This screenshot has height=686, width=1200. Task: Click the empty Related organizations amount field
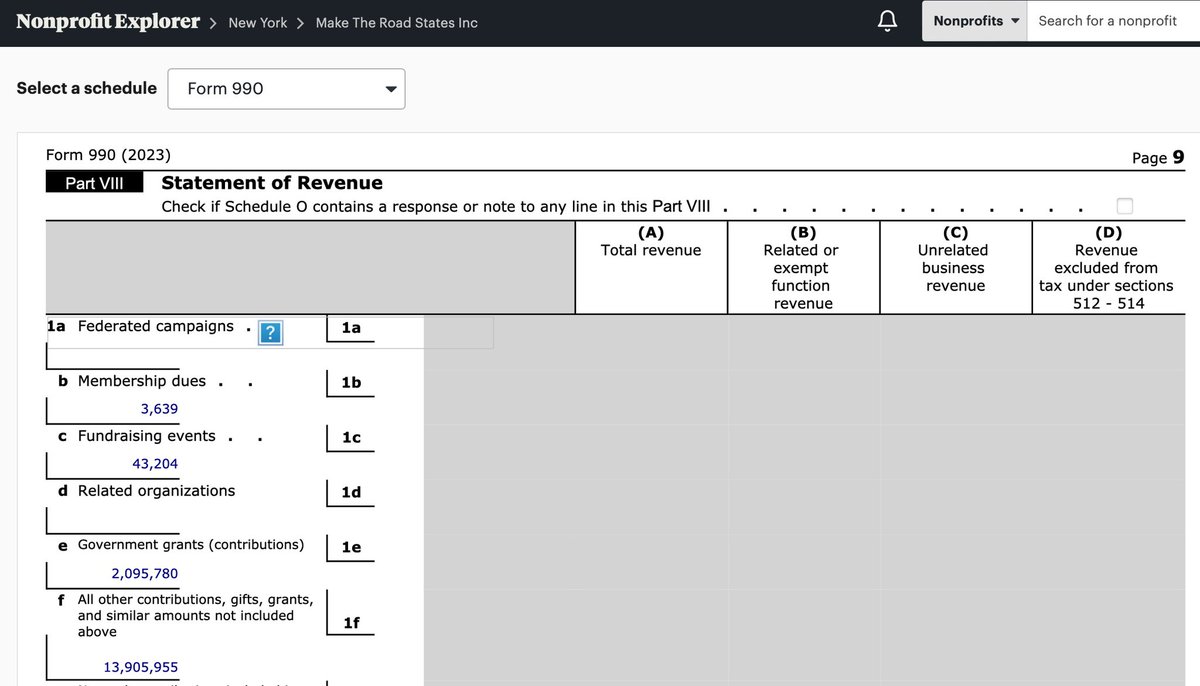(112, 520)
